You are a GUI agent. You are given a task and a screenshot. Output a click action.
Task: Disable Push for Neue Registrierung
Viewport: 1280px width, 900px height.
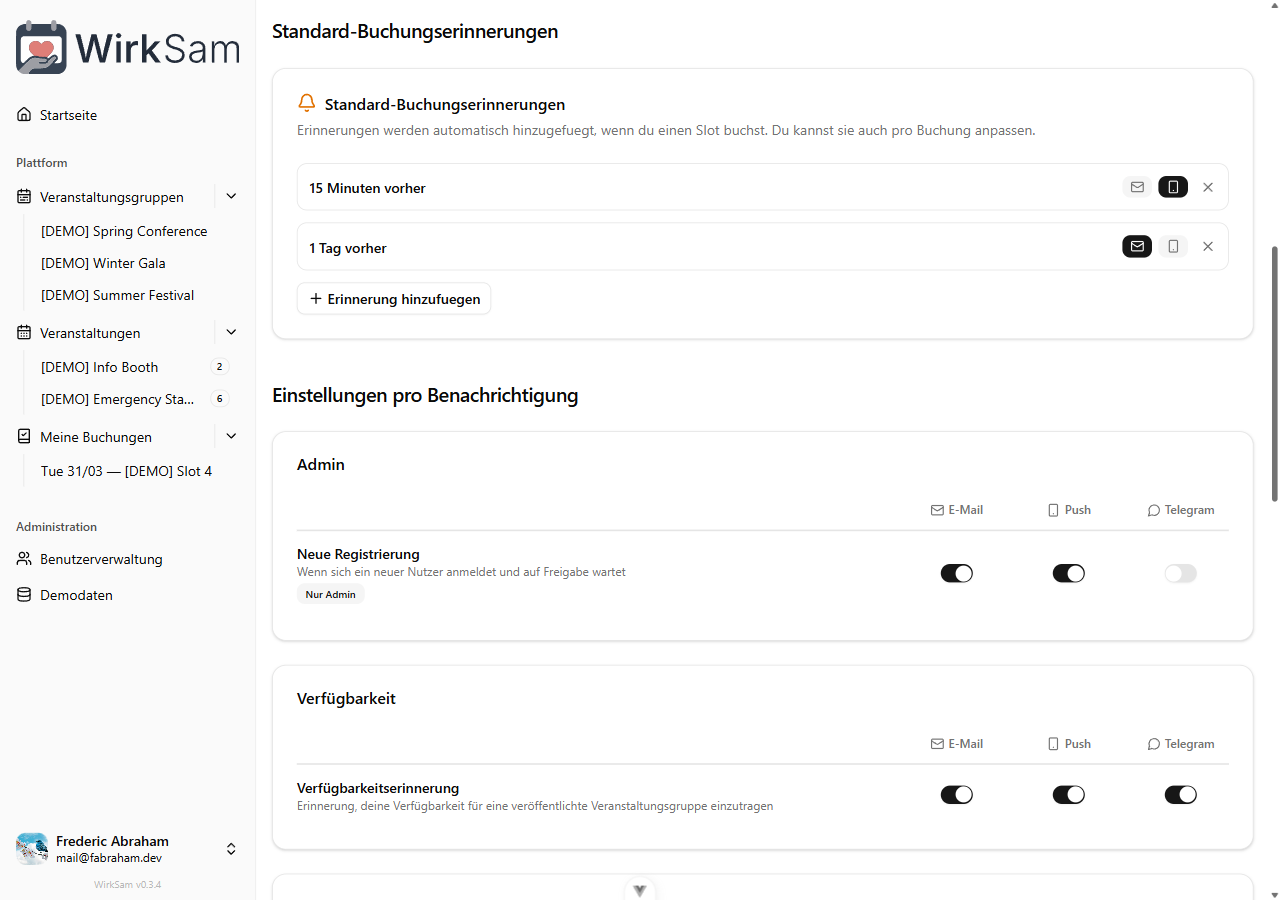pos(1069,573)
